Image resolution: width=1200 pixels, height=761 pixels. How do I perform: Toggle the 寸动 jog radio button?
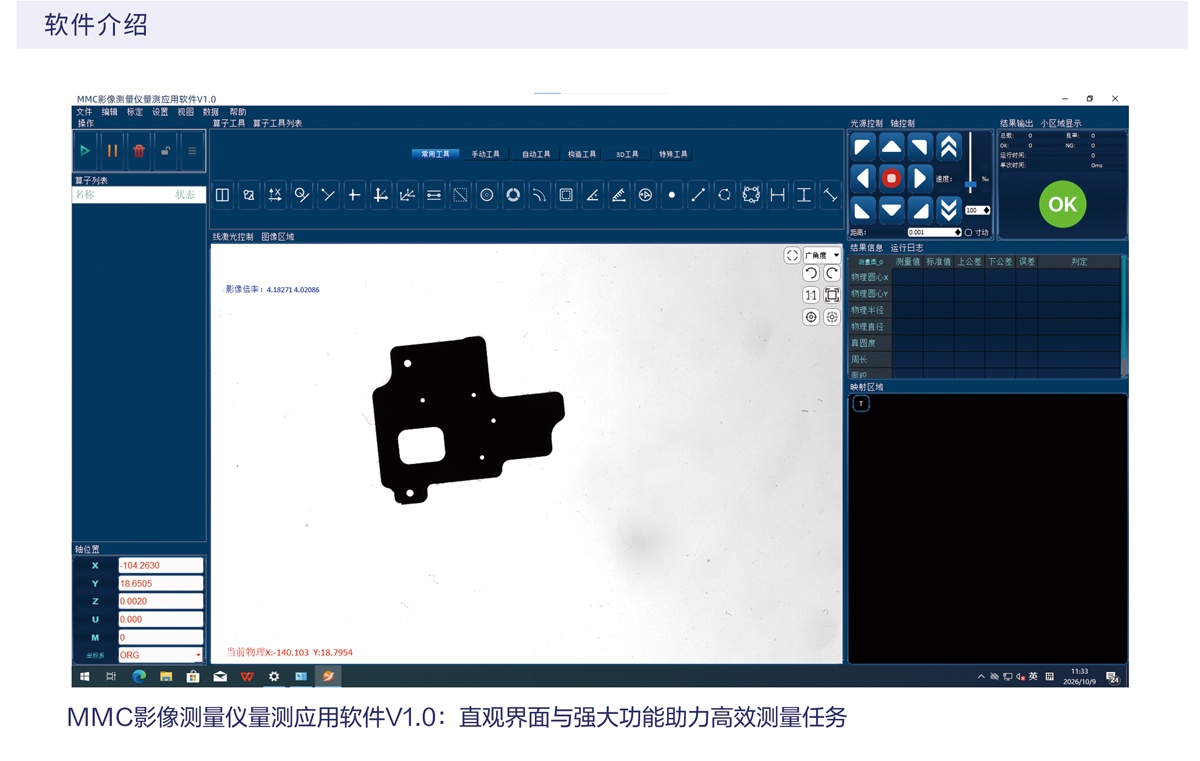(968, 232)
